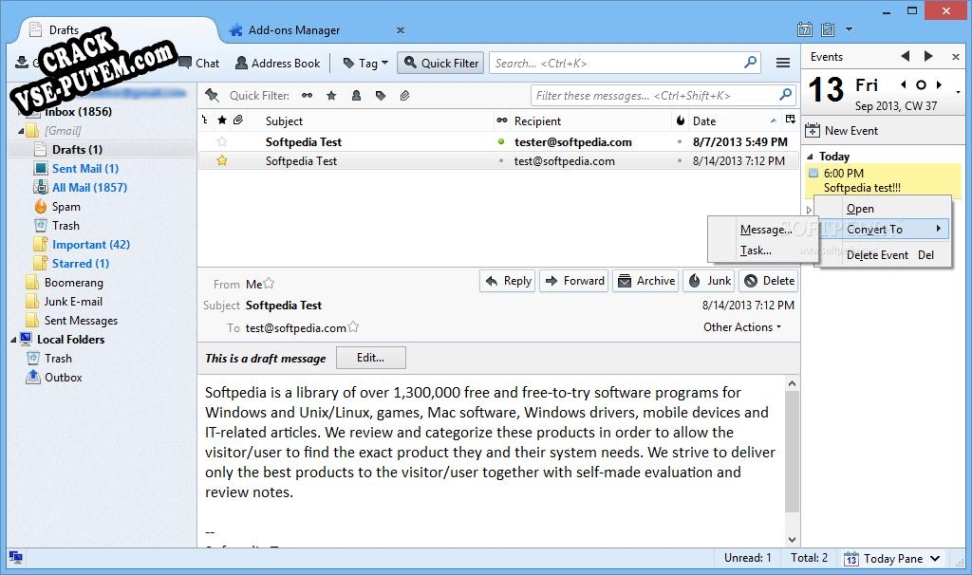Collapse the Today section
The width and height of the screenshot is (972, 575).
click(810, 157)
